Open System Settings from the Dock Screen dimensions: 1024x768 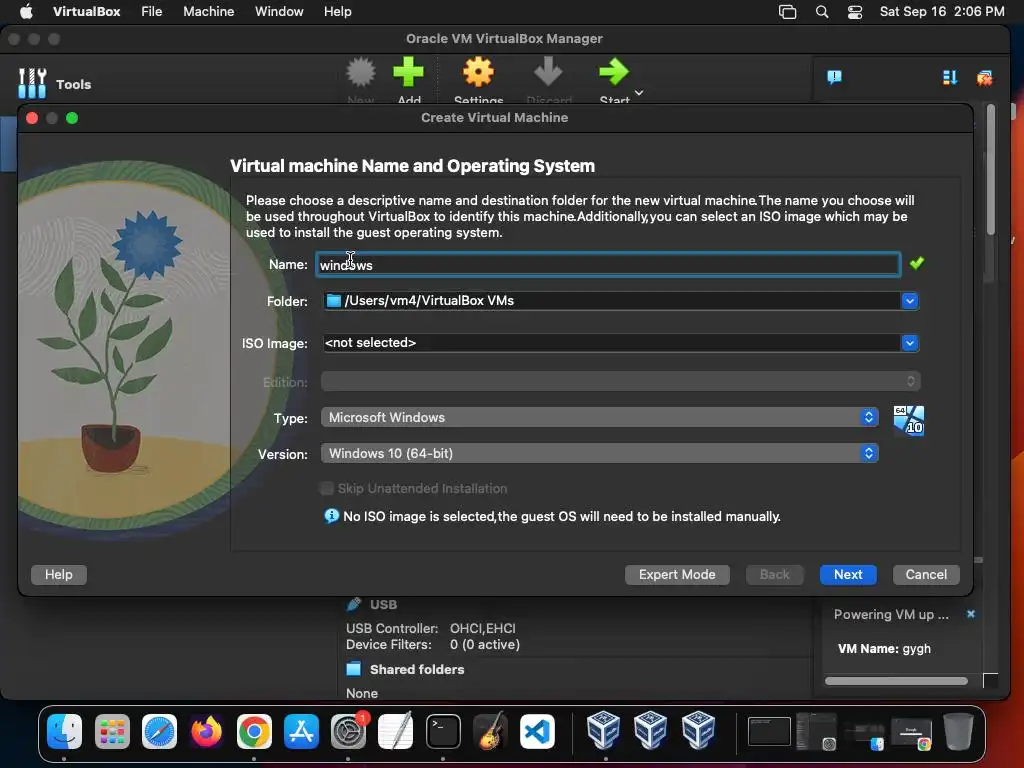(x=349, y=731)
